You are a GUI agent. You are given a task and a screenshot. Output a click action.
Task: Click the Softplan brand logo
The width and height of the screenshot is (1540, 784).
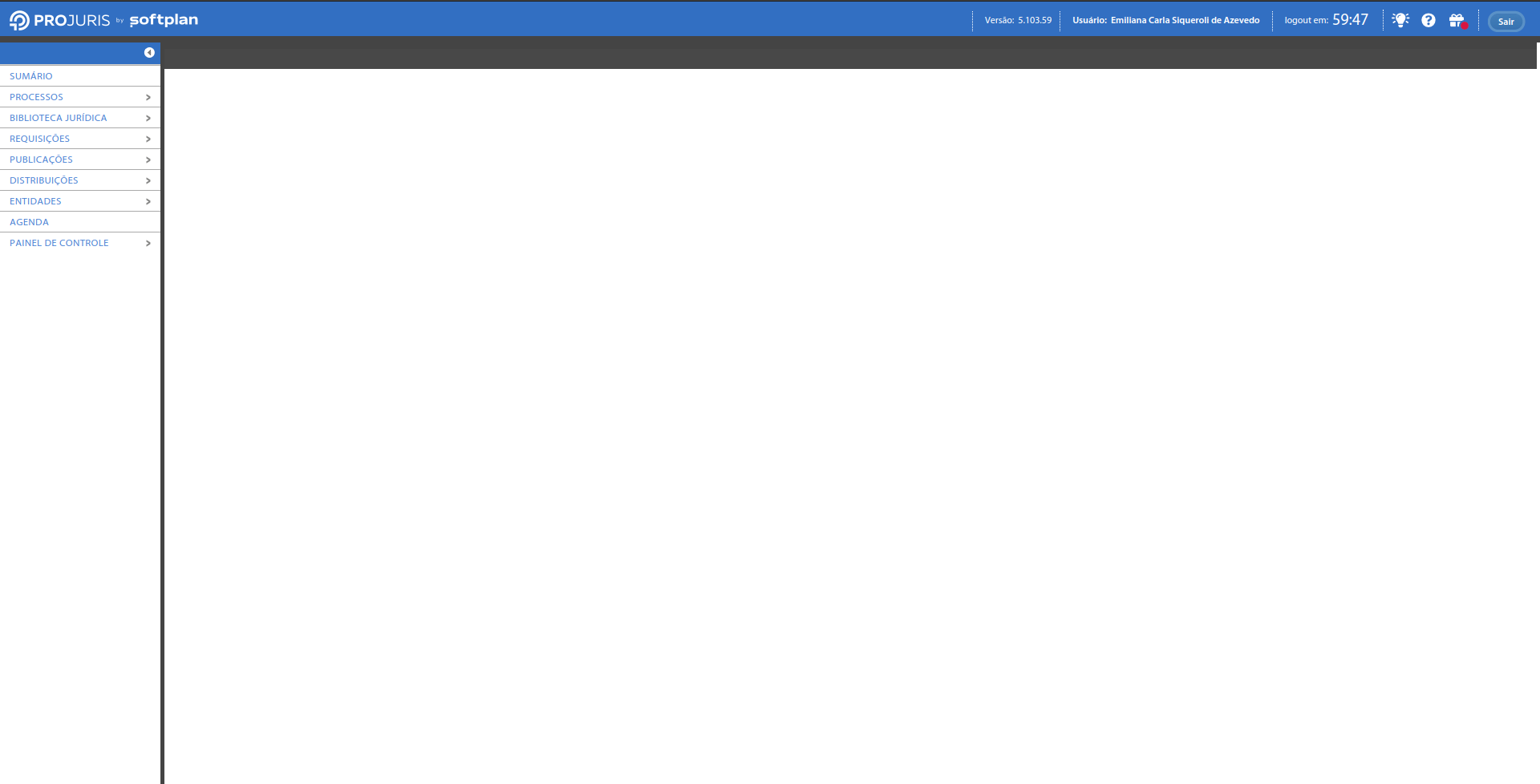click(x=164, y=20)
